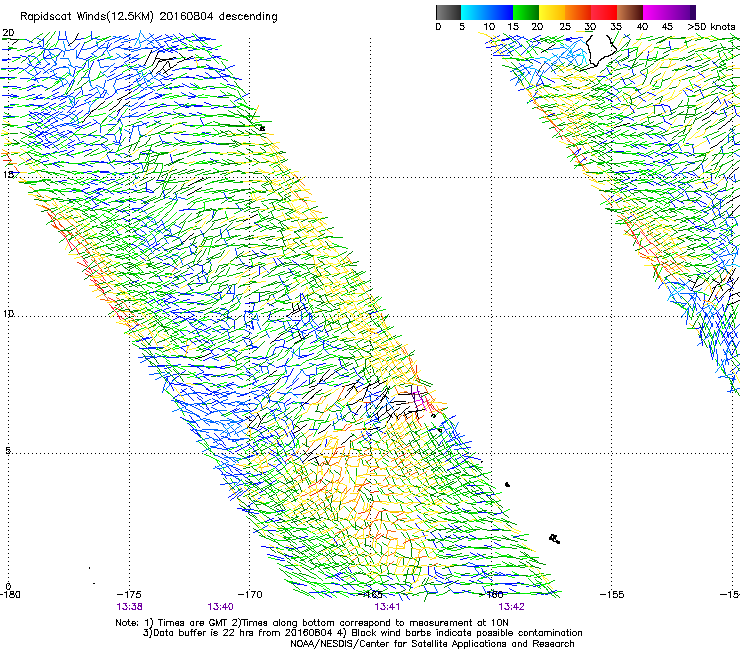Click the brown 35-40 knots legend swatch
Viewport: 740px width, 650px height.
click(630, 12)
